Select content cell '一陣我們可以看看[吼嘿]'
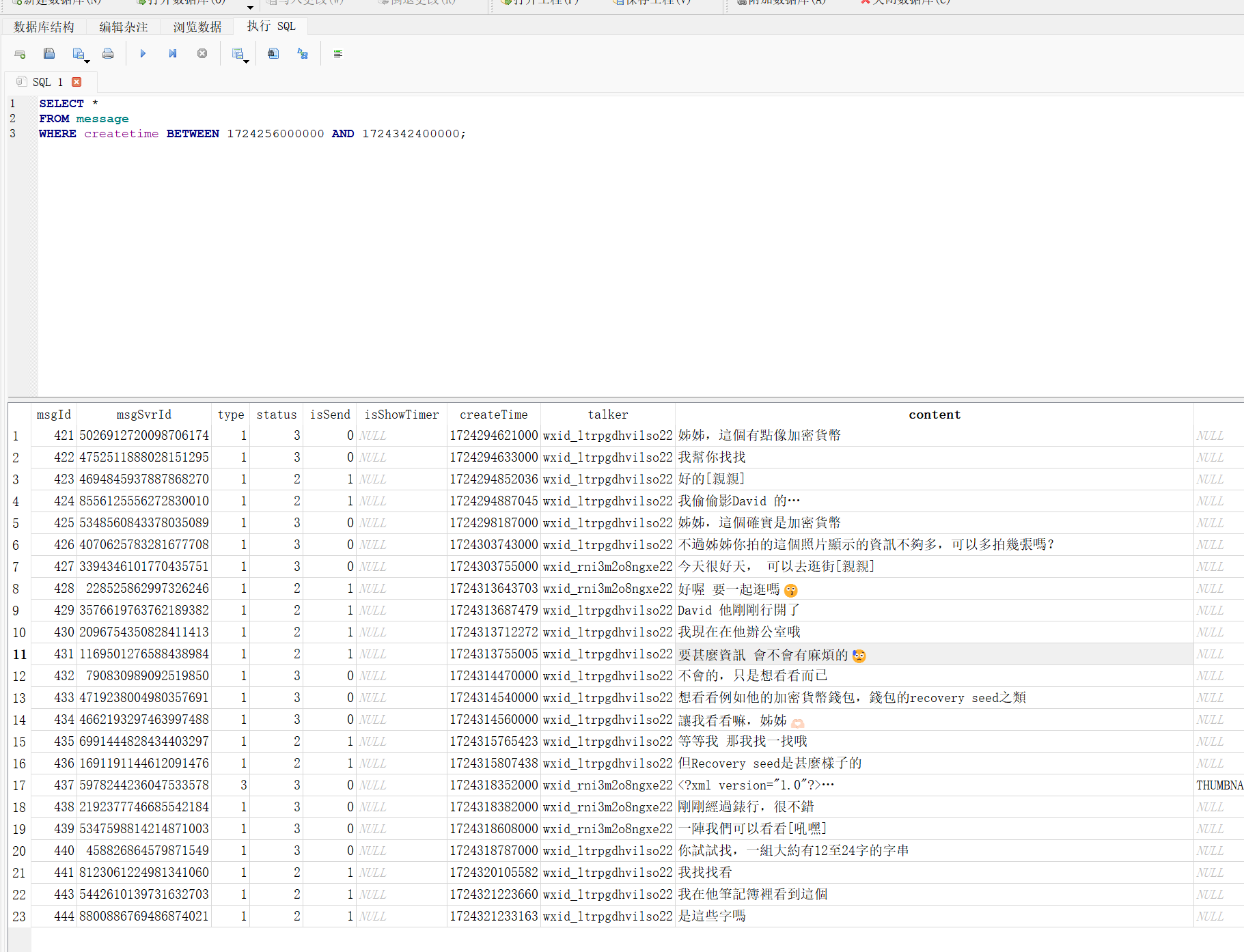 tap(935, 829)
